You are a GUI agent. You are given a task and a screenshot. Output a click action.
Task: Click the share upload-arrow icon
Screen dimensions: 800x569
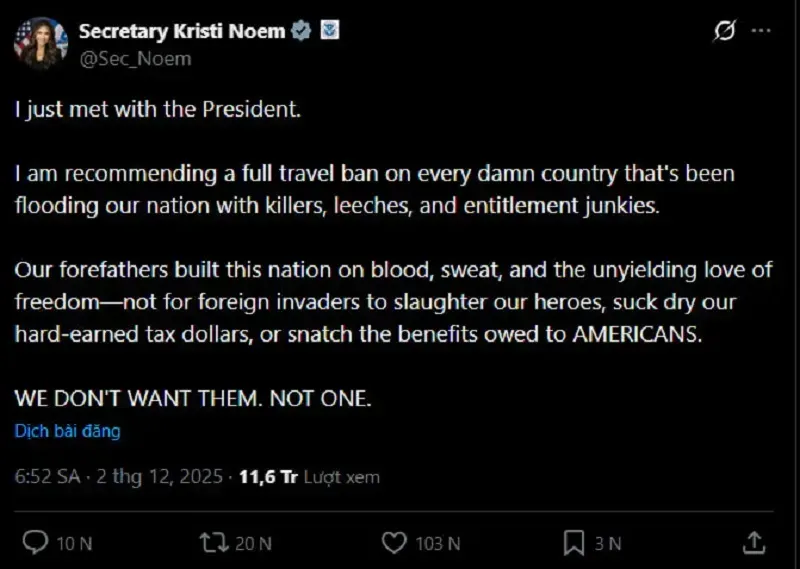tap(753, 543)
